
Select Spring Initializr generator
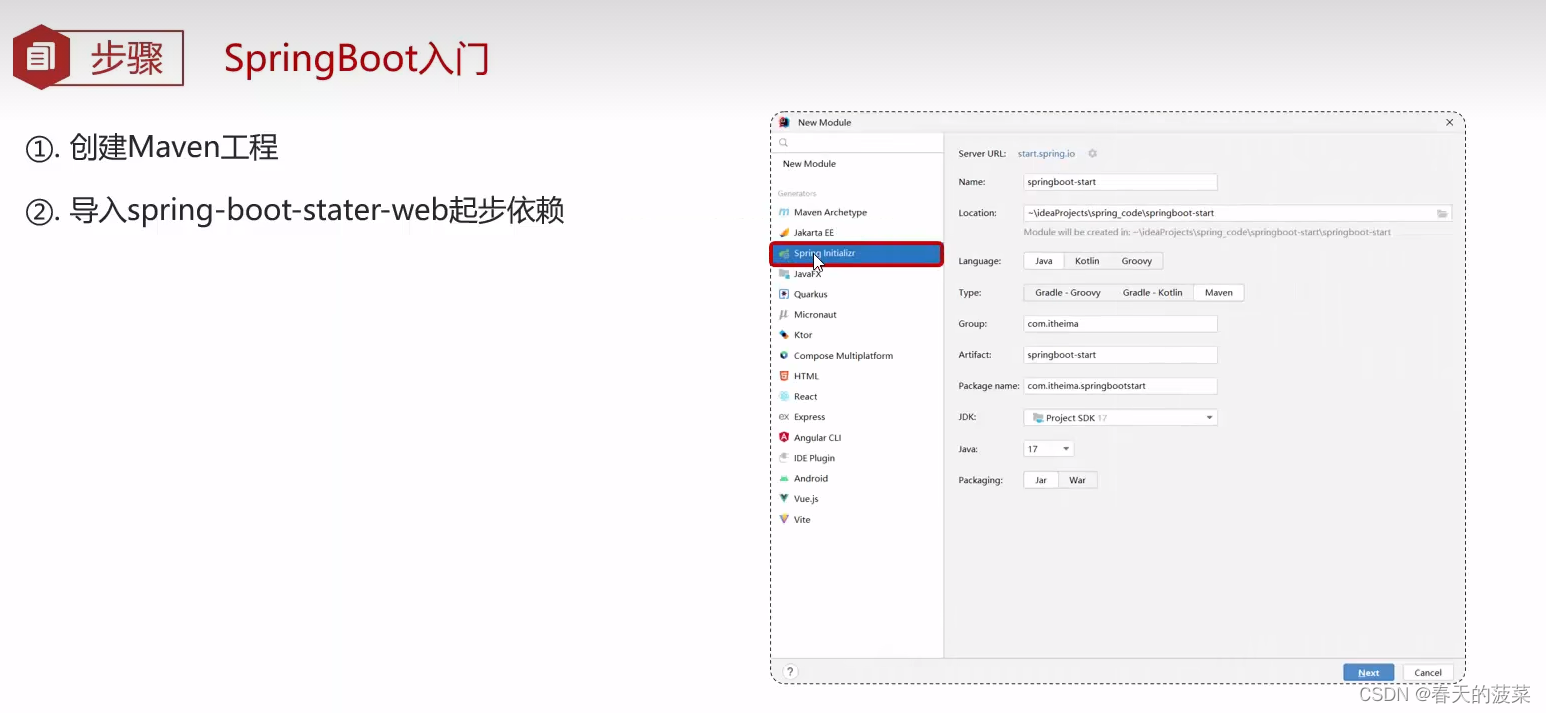pos(856,253)
